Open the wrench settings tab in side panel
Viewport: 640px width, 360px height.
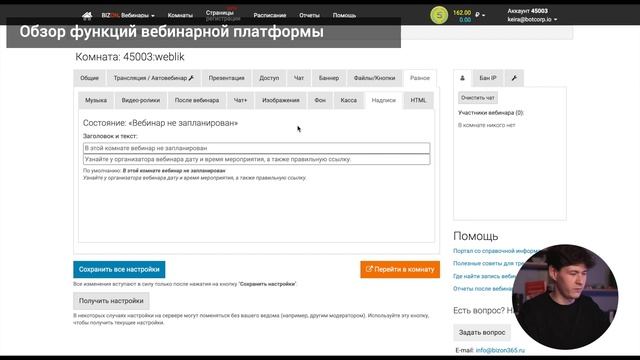(514, 78)
